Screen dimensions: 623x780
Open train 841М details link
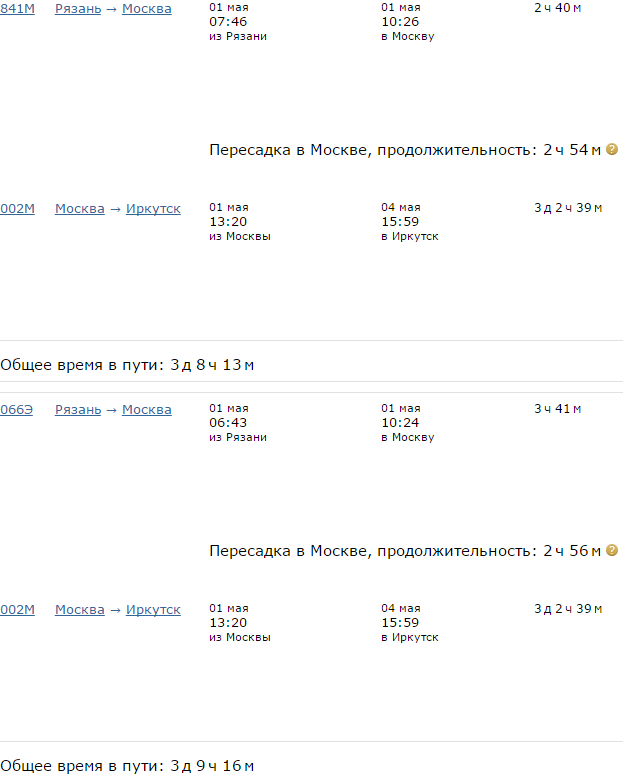17,9
